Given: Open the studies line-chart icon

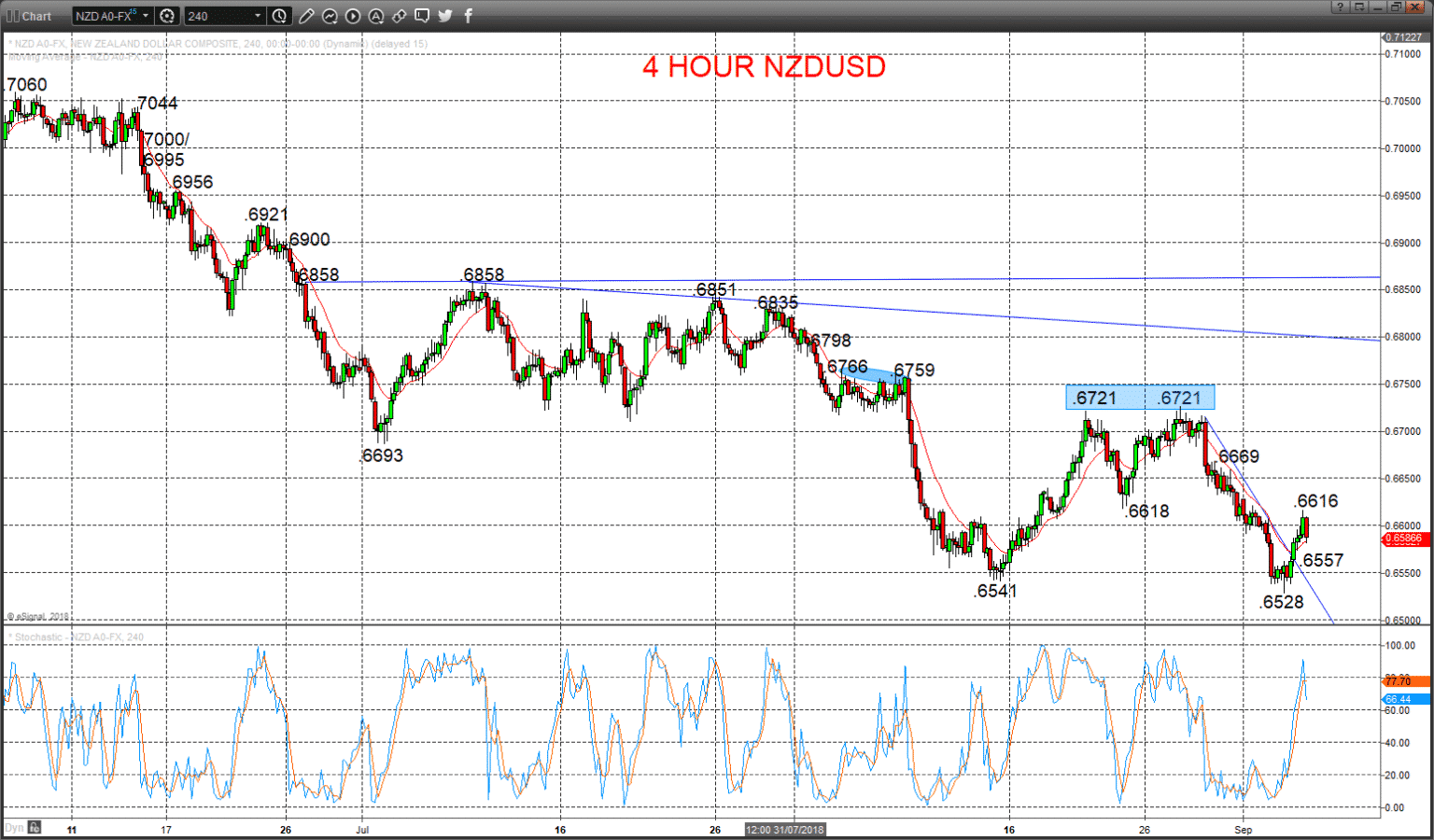Looking at the screenshot, I should tap(330, 16).
